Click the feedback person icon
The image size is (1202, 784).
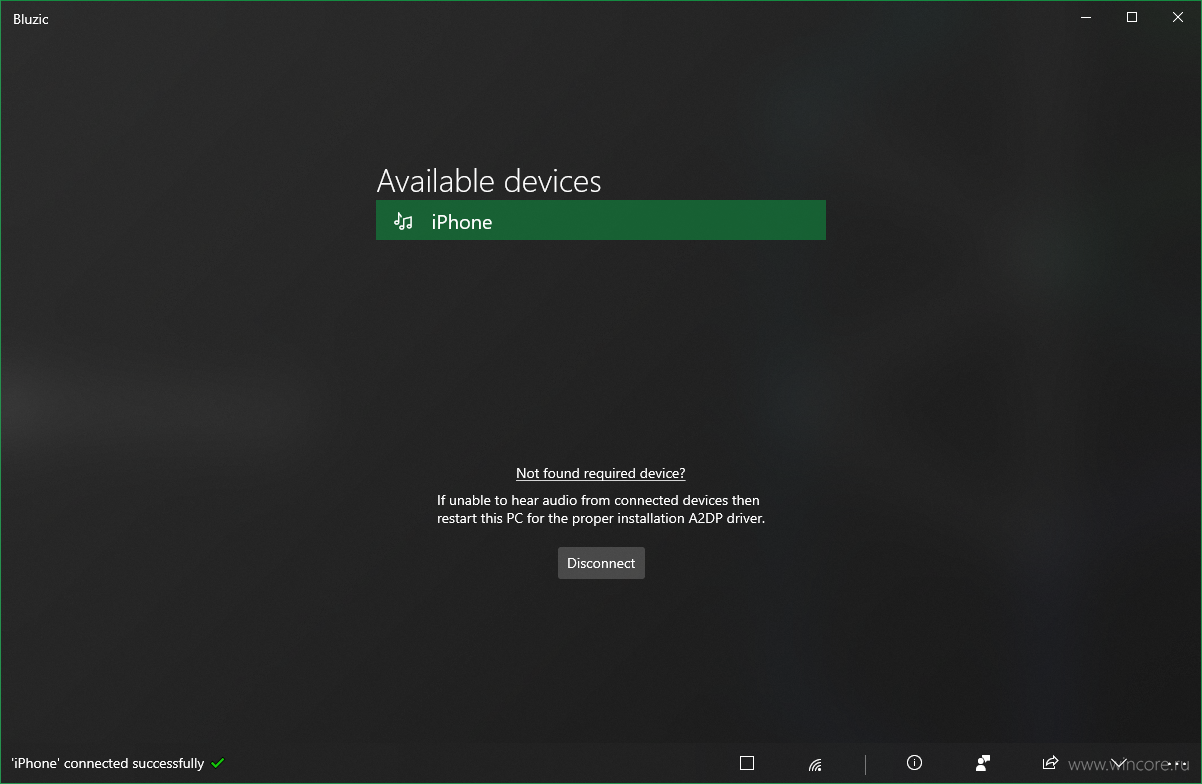click(x=983, y=763)
